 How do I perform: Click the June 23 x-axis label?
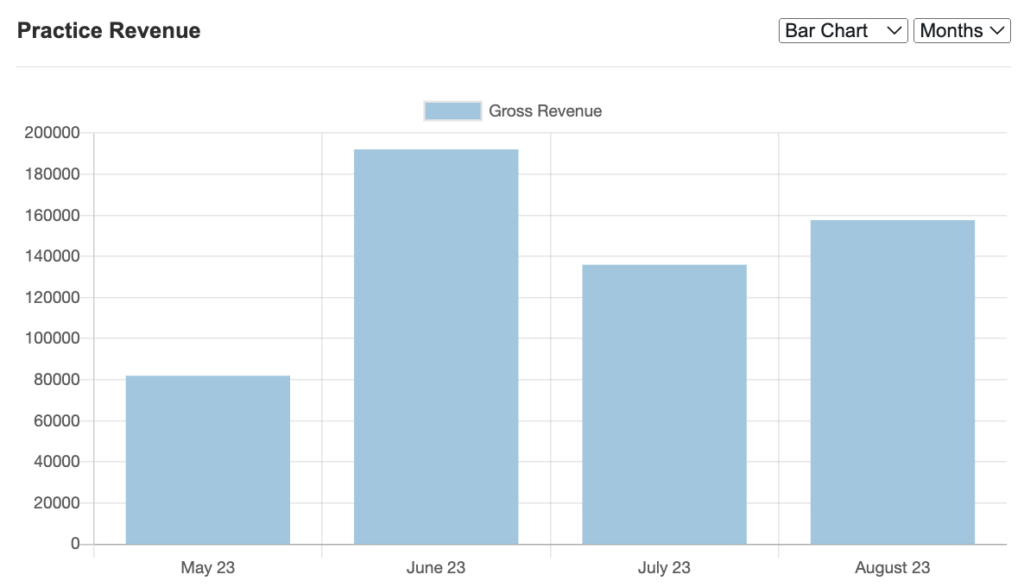pyautogui.click(x=436, y=568)
